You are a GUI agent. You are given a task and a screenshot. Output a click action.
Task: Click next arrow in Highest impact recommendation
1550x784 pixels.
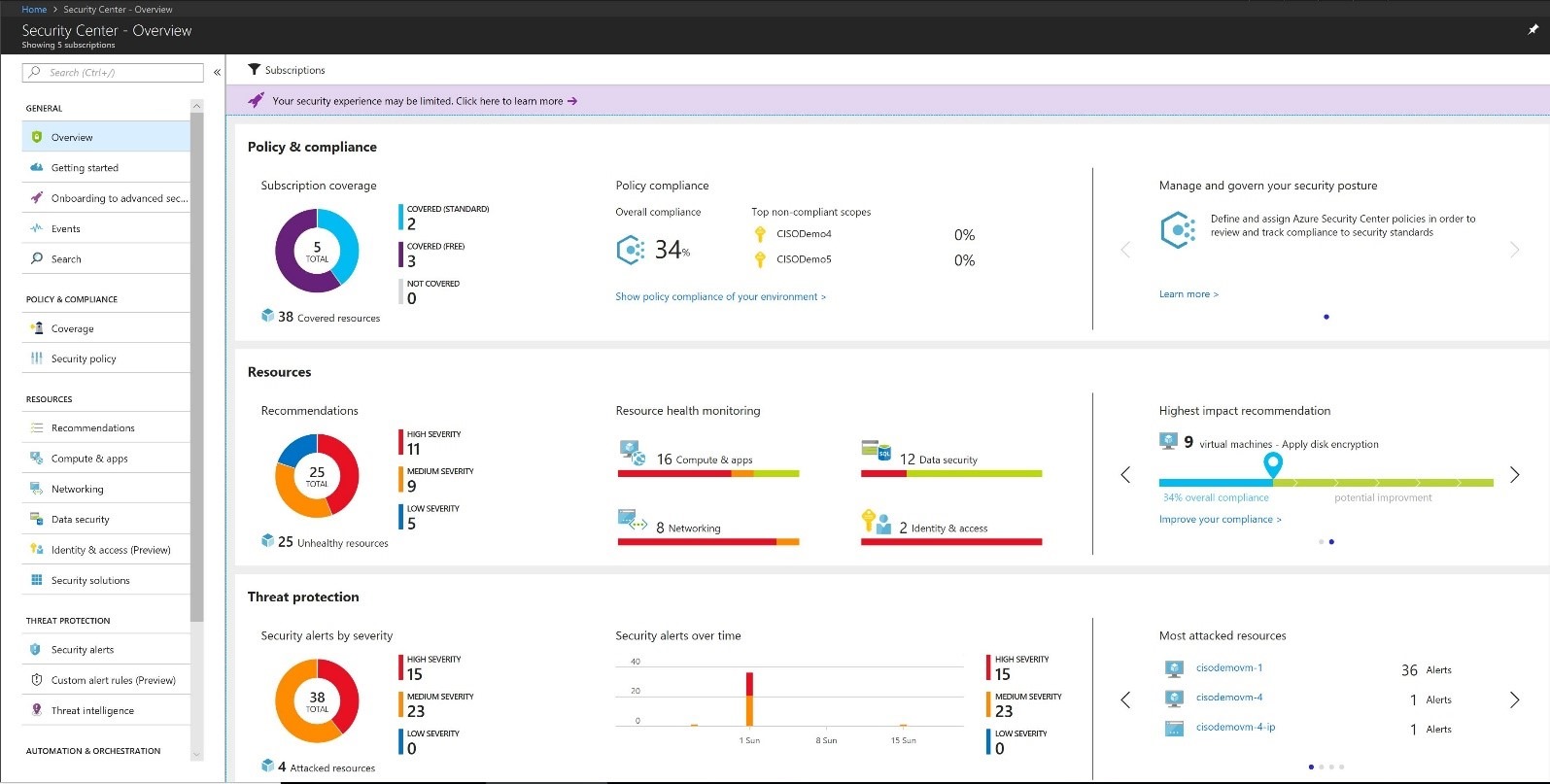point(1514,475)
